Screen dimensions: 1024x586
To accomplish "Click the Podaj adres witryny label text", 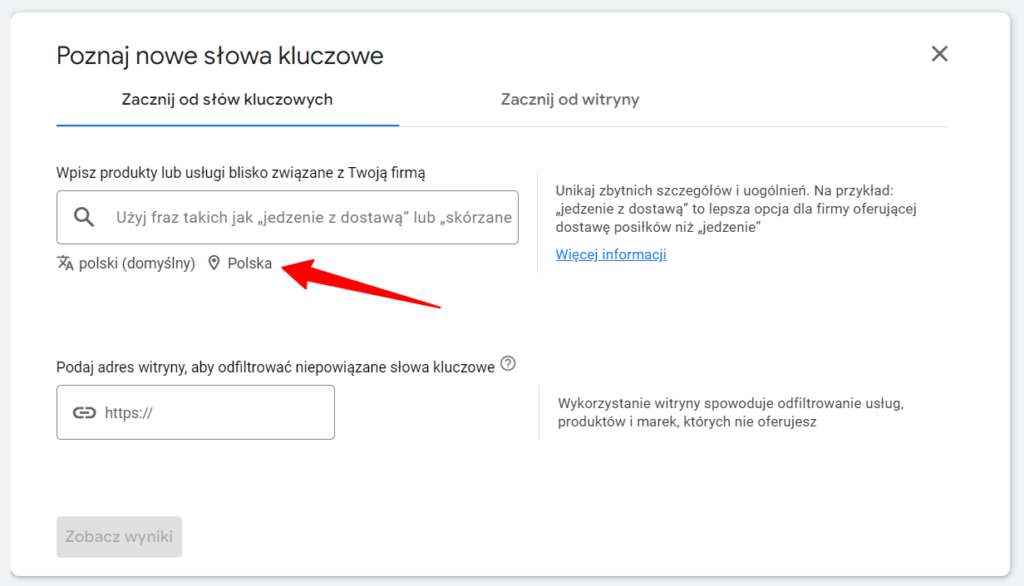I will click(x=275, y=367).
